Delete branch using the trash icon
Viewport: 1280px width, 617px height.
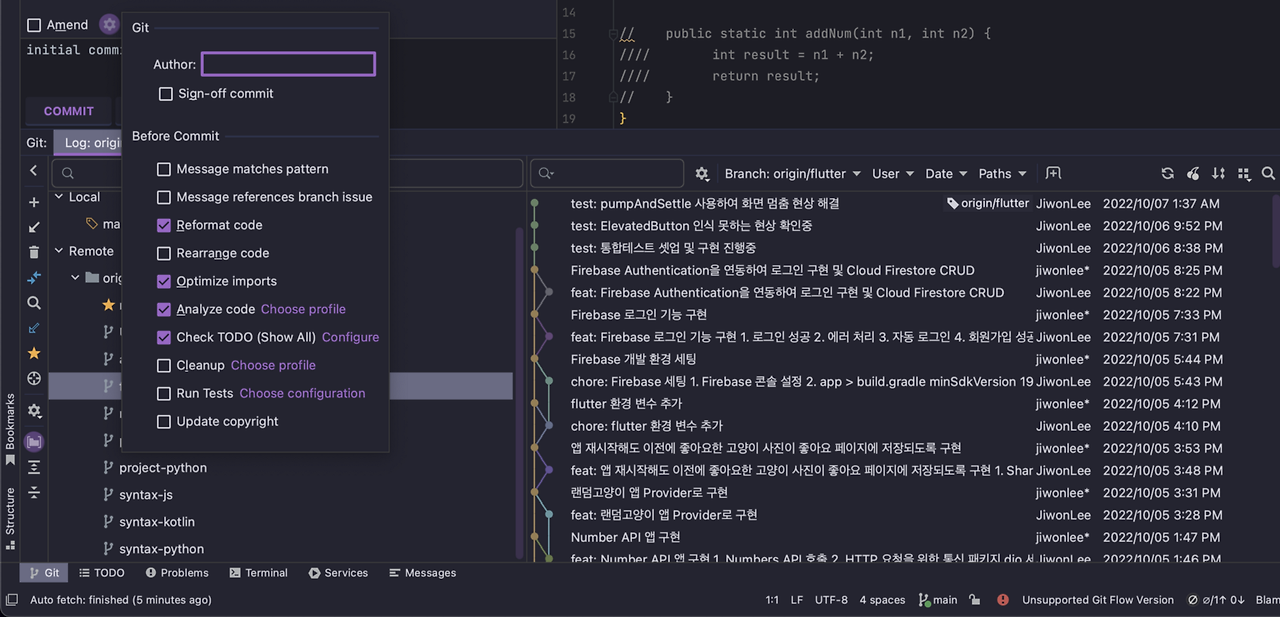click(34, 252)
